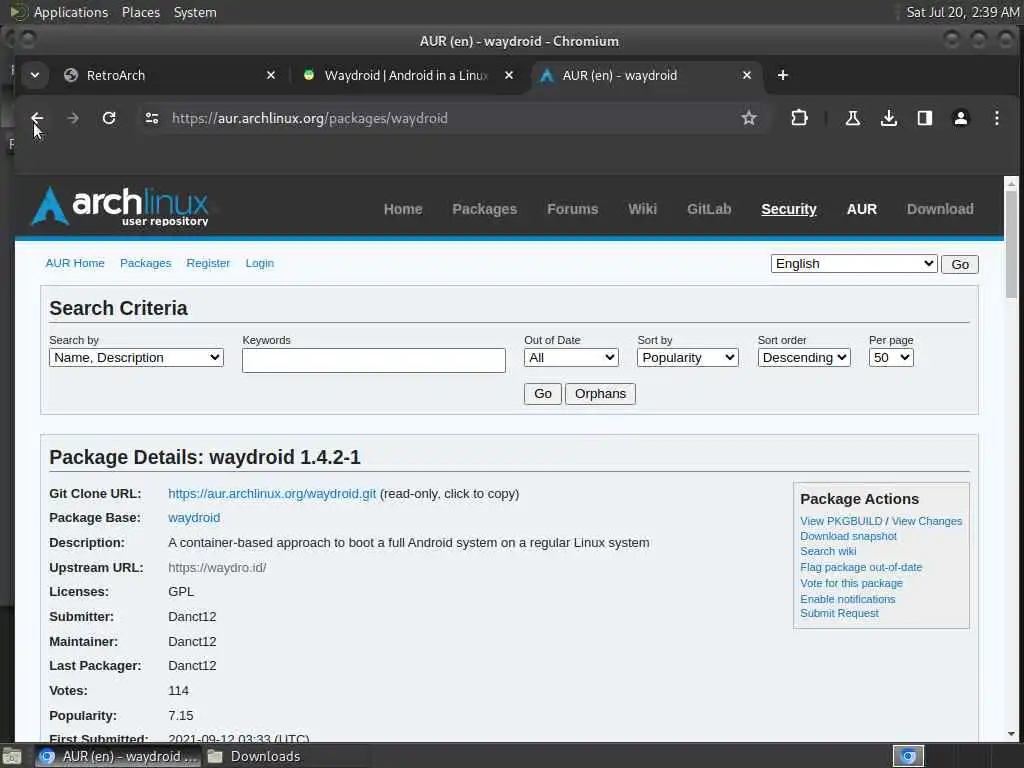
Task: Reload the AUR waydroid page
Action: tap(109, 118)
